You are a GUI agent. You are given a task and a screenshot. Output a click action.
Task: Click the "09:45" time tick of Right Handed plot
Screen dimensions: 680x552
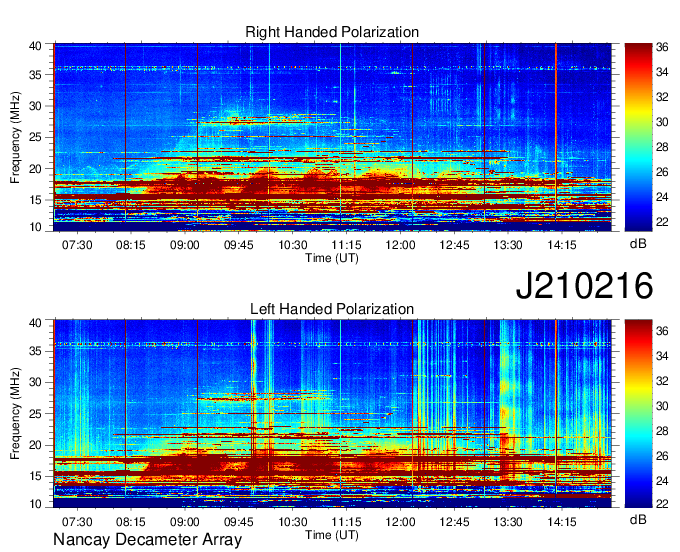click(x=239, y=245)
